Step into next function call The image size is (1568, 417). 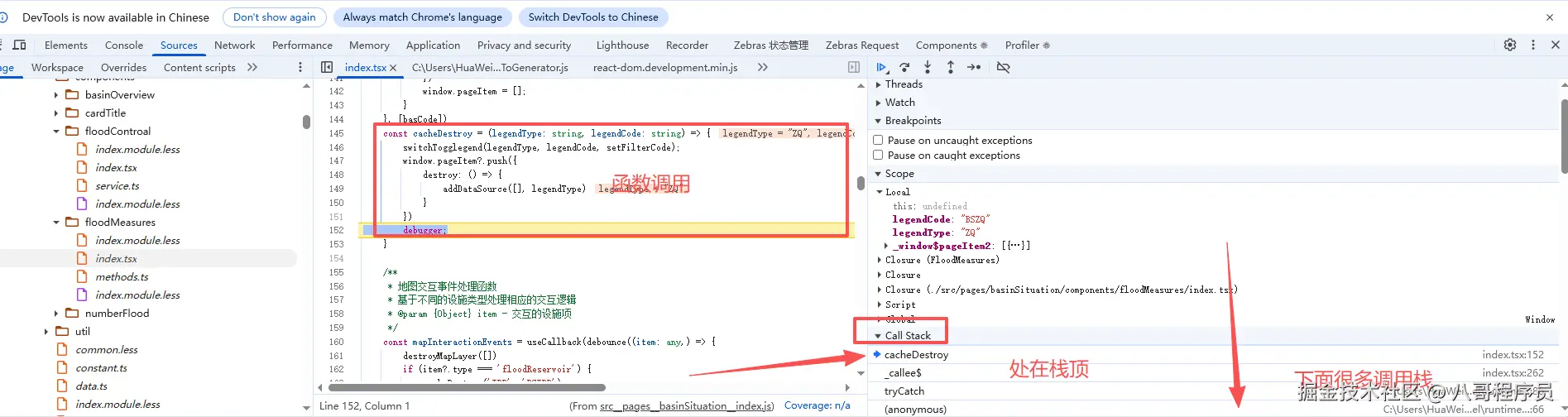pyautogui.click(x=928, y=67)
